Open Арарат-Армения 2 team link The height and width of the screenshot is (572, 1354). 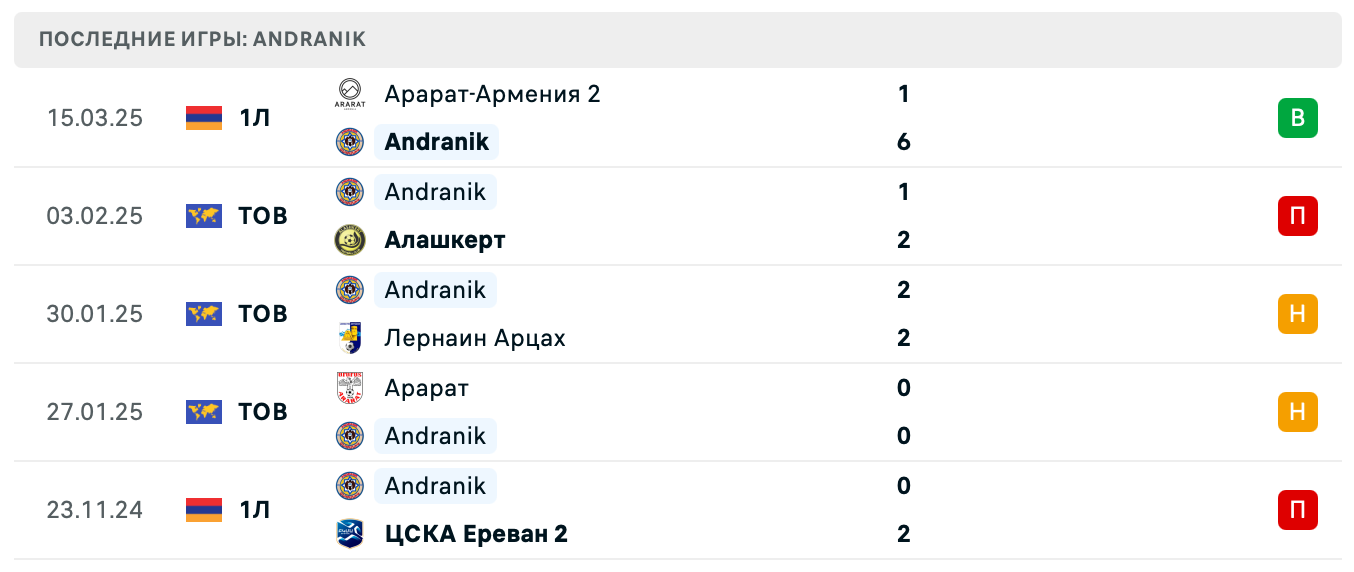492,94
